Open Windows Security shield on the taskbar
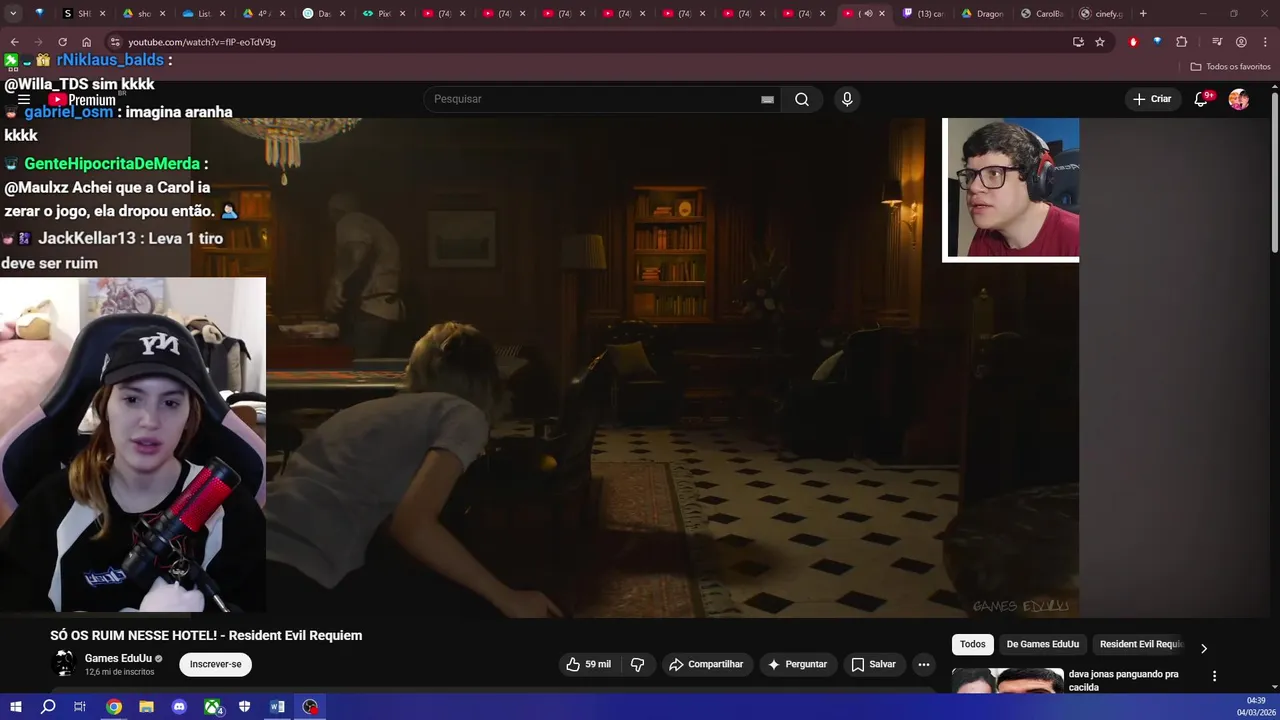Viewport: 1280px width, 720px height. [x=245, y=707]
